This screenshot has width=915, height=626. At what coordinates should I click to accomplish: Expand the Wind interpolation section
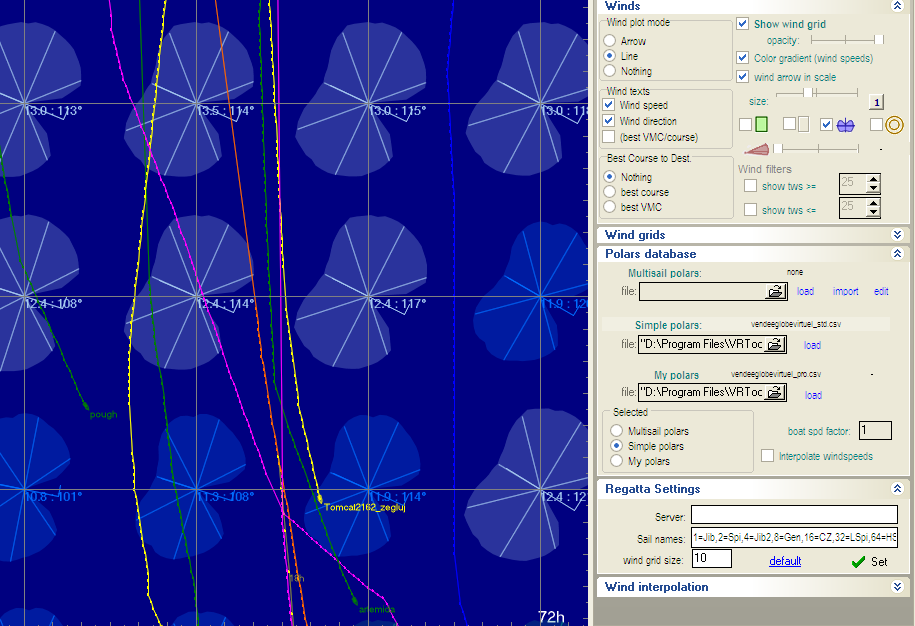pos(897,587)
